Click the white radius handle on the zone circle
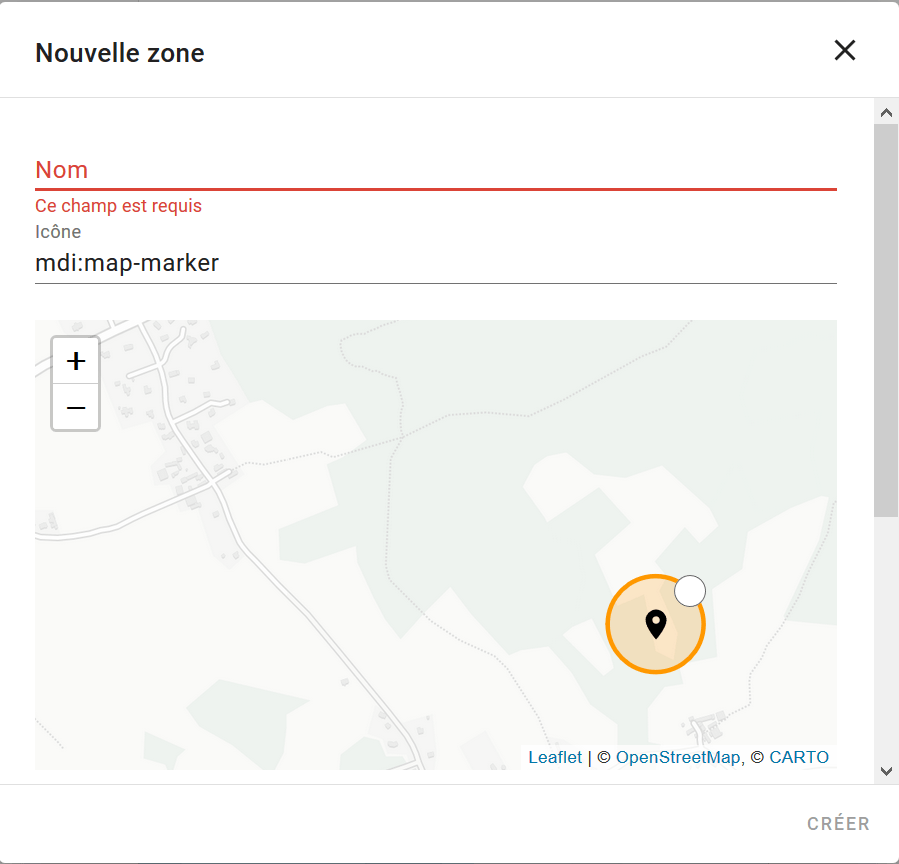The height and width of the screenshot is (864, 899). point(690,591)
